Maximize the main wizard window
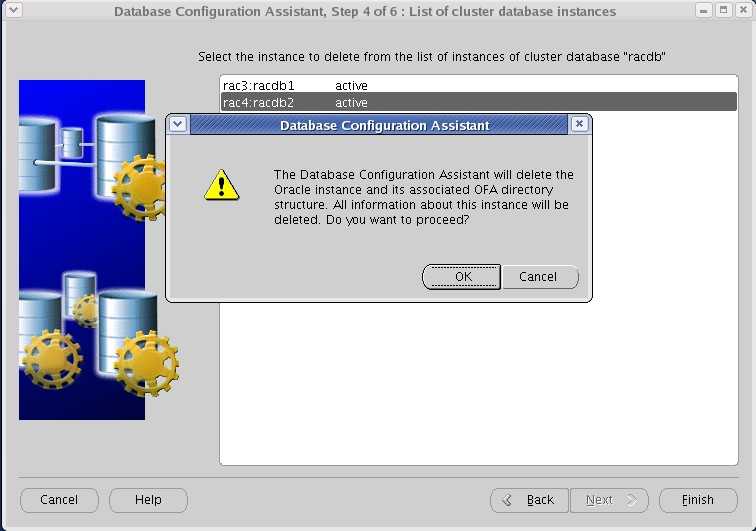Image resolution: width=756 pixels, height=531 pixels. pos(723,10)
